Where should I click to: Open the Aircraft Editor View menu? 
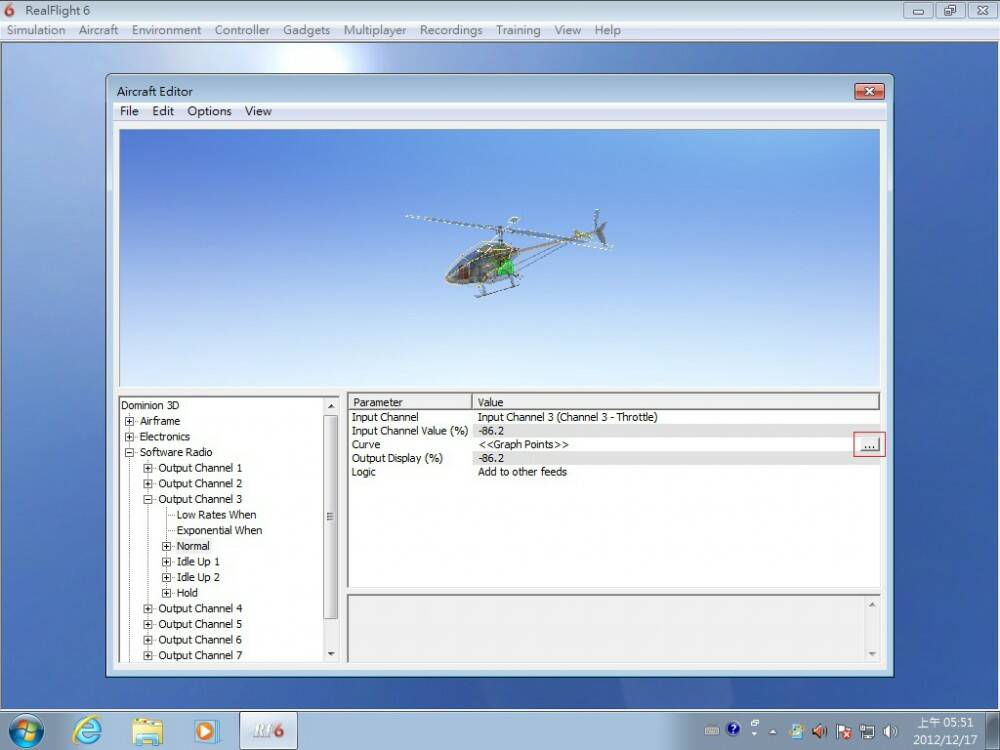258,111
